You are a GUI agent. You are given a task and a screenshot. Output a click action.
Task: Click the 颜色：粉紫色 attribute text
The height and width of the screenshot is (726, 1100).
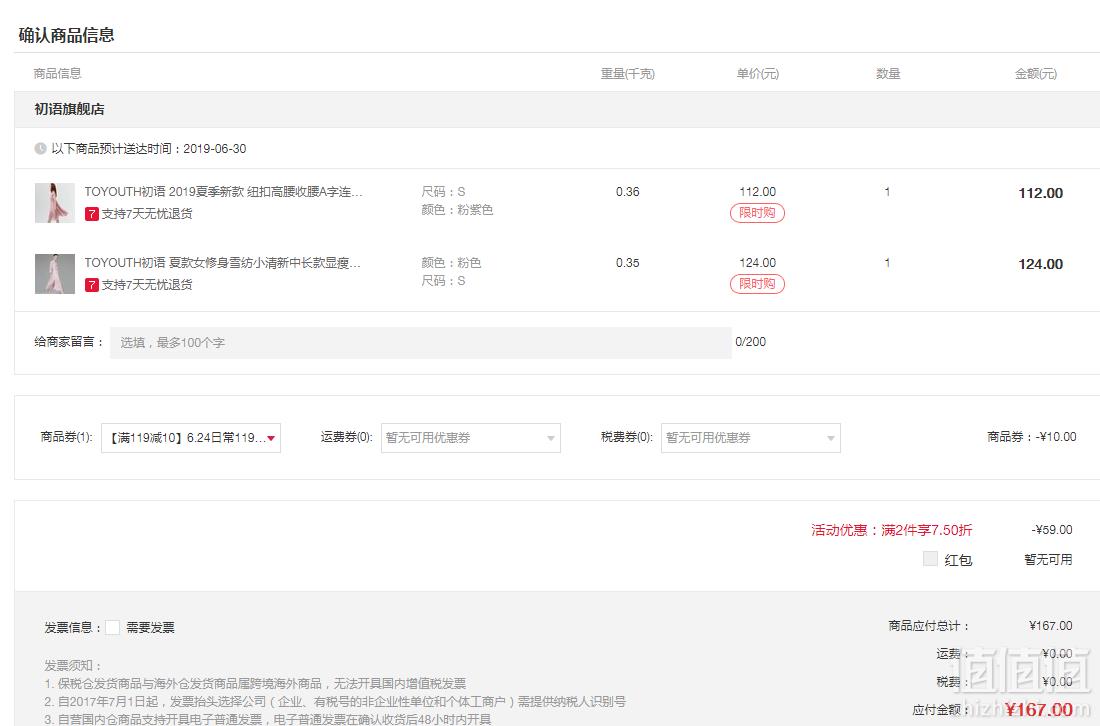[x=457, y=210]
